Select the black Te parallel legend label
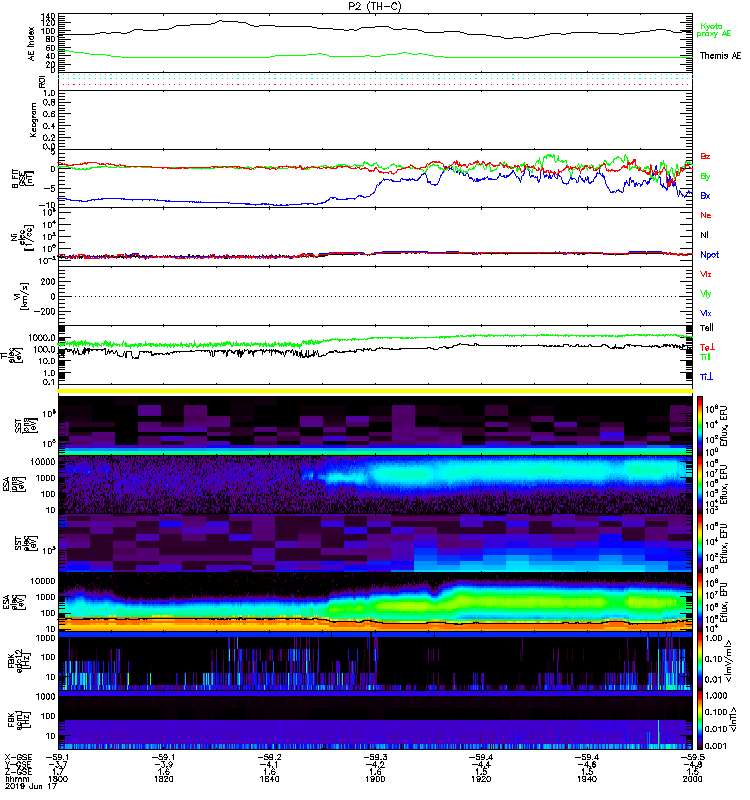750x800 pixels. (x=707, y=328)
